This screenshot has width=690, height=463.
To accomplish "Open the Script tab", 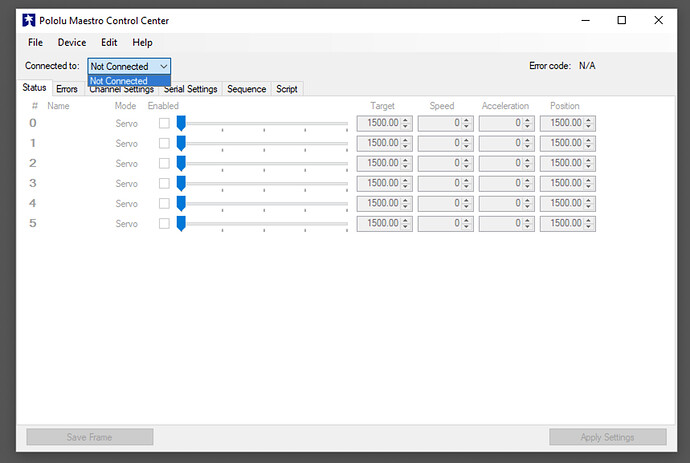I will coord(287,89).
